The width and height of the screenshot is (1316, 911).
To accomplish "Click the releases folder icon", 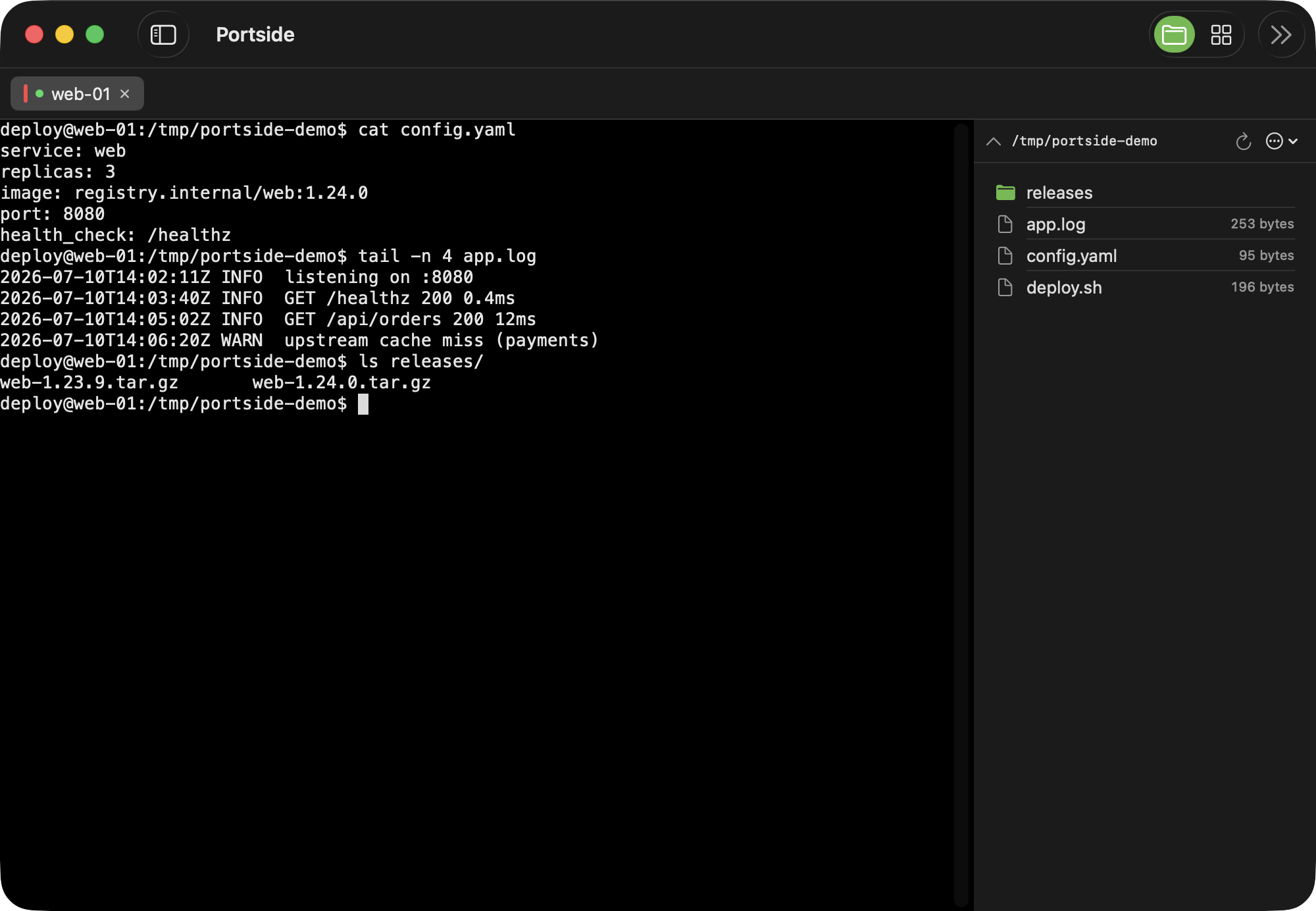I will coord(1005,192).
